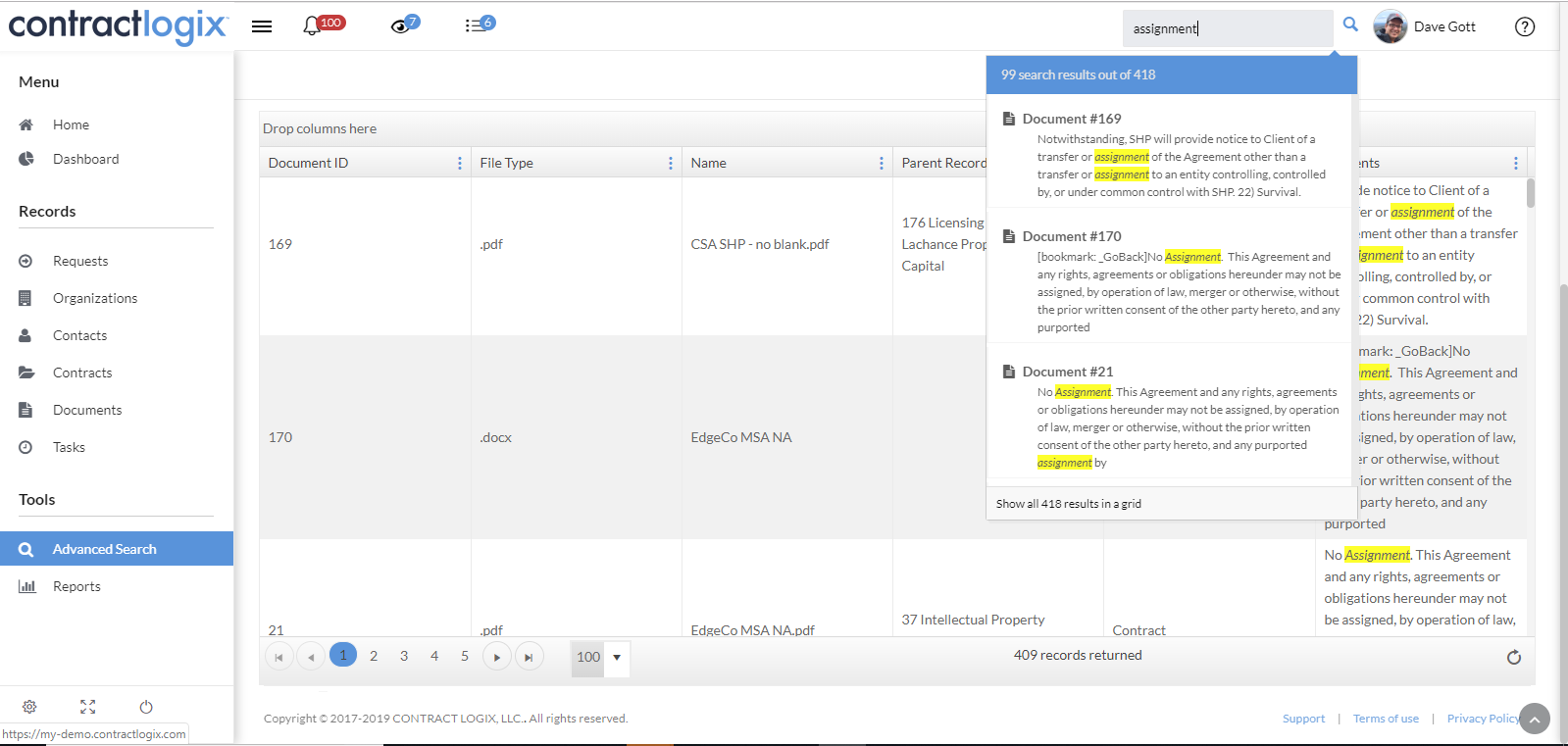Open Documents under Records
This screenshot has height=746, width=1568.
(87, 410)
